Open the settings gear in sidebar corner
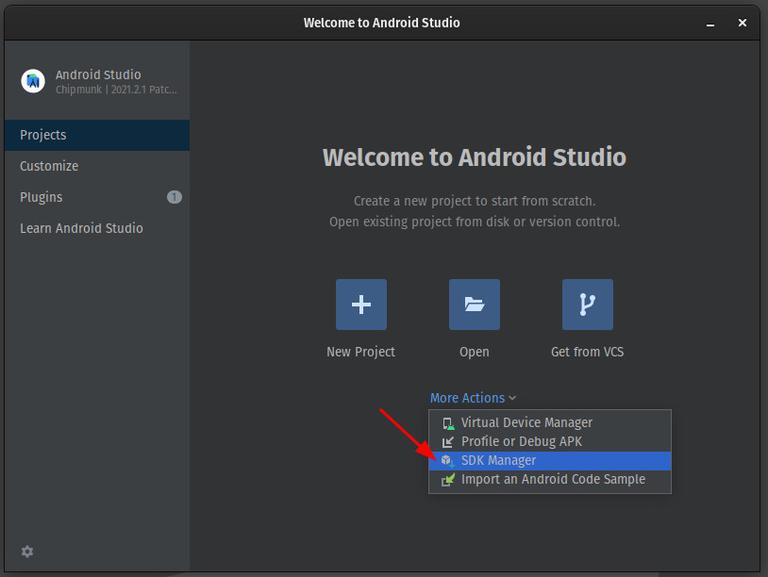 pos(27,552)
